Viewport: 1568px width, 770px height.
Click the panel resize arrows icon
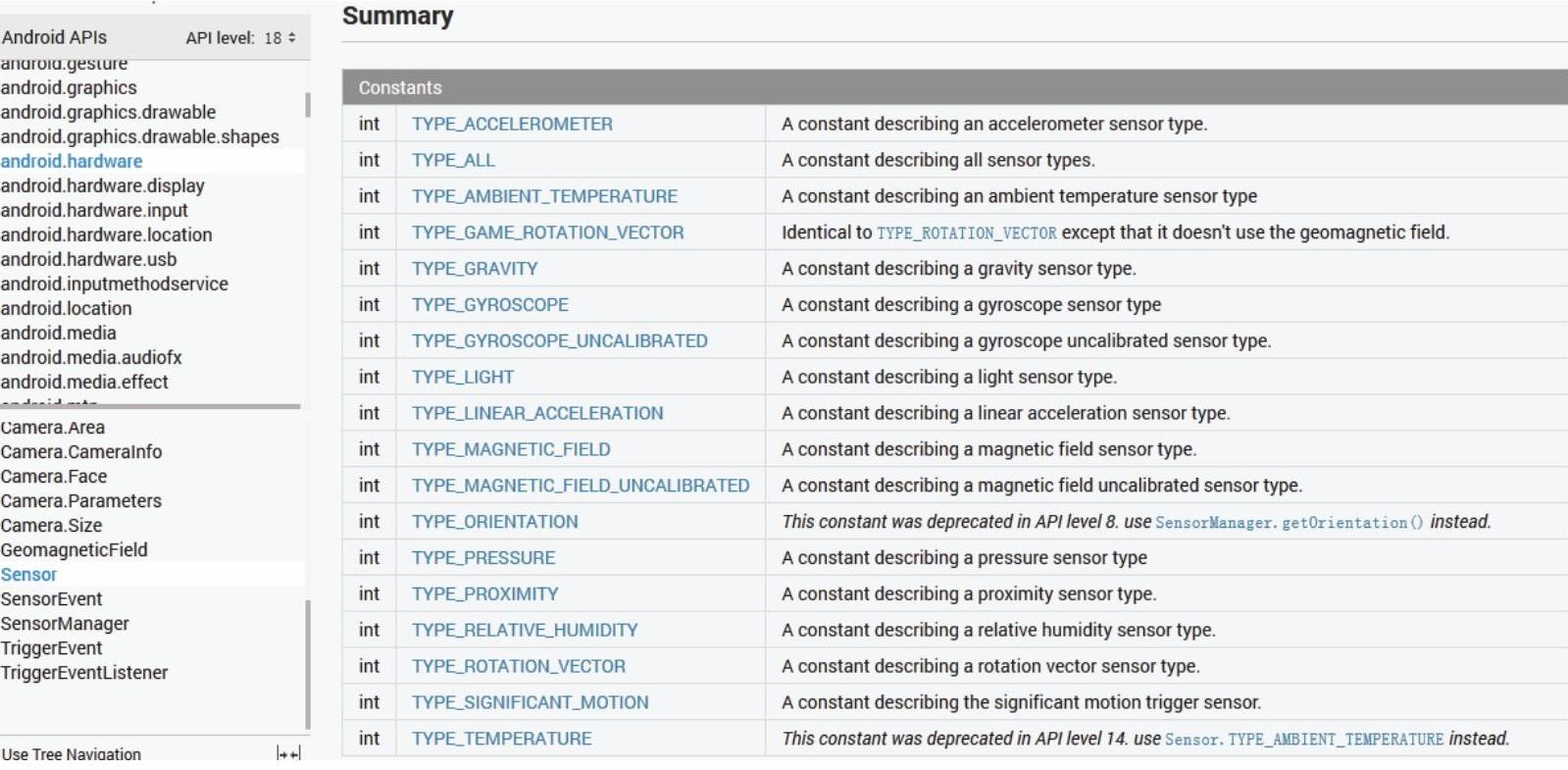(x=288, y=753)
